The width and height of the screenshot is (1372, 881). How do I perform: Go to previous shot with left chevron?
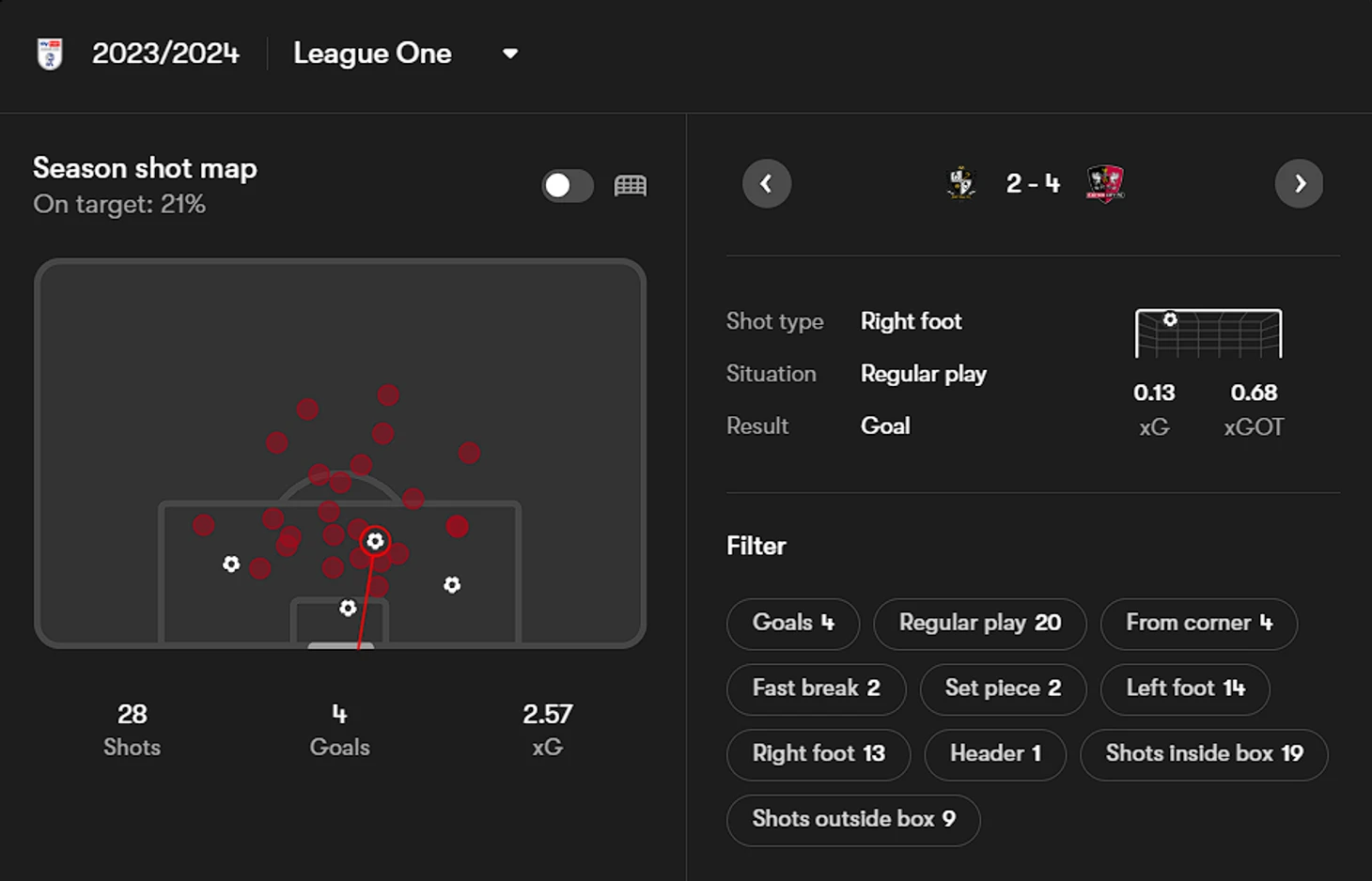767,183
